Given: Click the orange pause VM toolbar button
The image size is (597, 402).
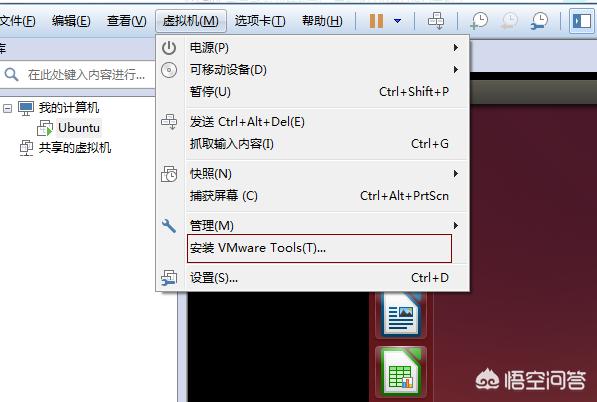Looking at the screenshot, I should pyautogui.click(x=376, y=21).
